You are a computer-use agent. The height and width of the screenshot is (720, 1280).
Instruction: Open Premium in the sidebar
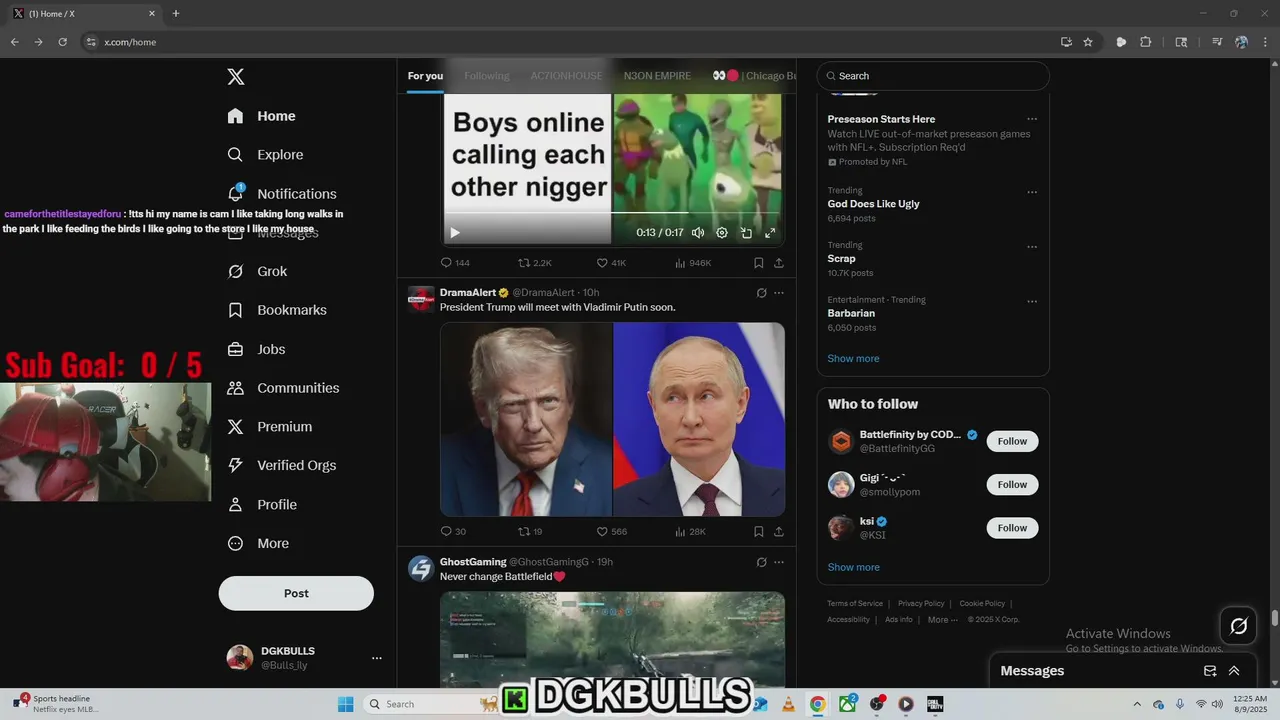click(269, 427)
